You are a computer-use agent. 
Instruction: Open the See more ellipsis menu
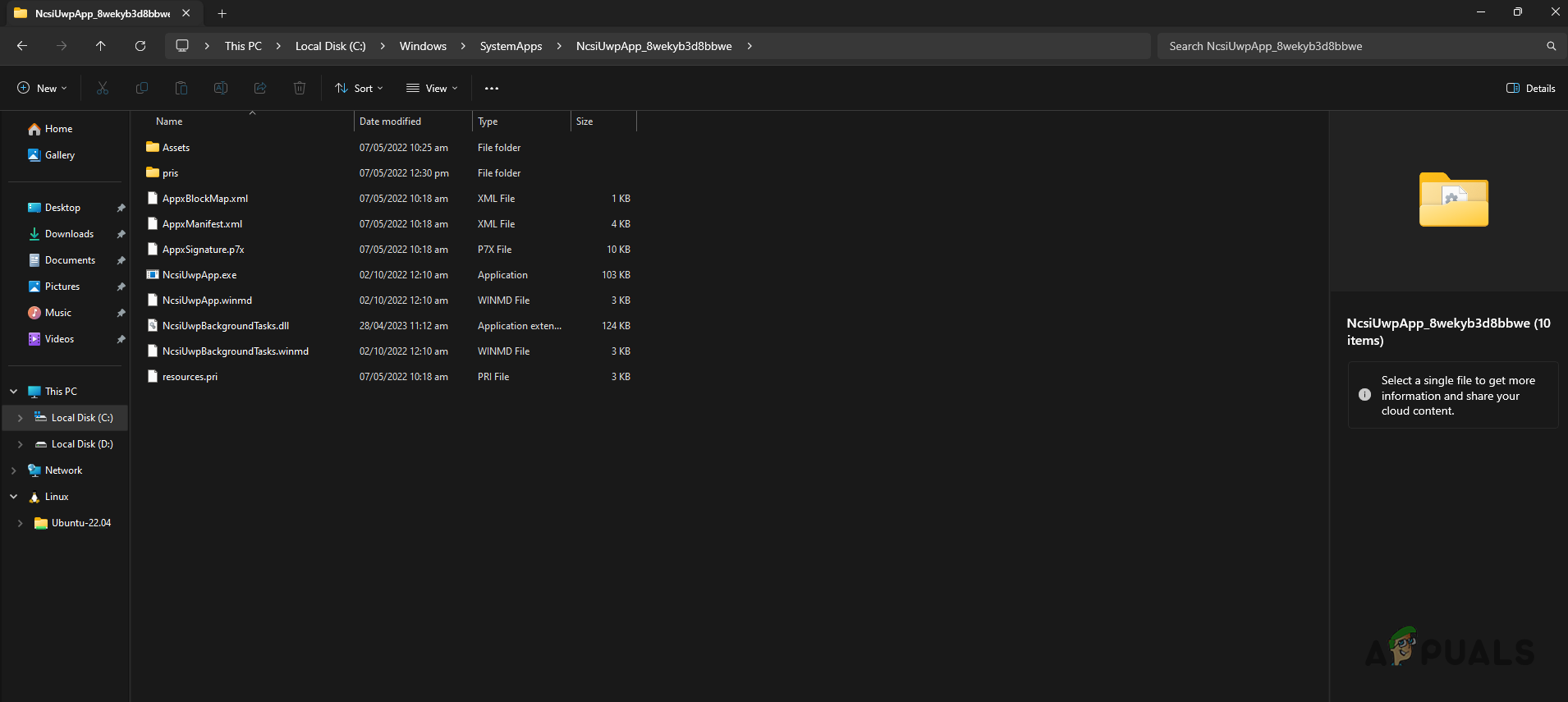(x=492, y=88)
